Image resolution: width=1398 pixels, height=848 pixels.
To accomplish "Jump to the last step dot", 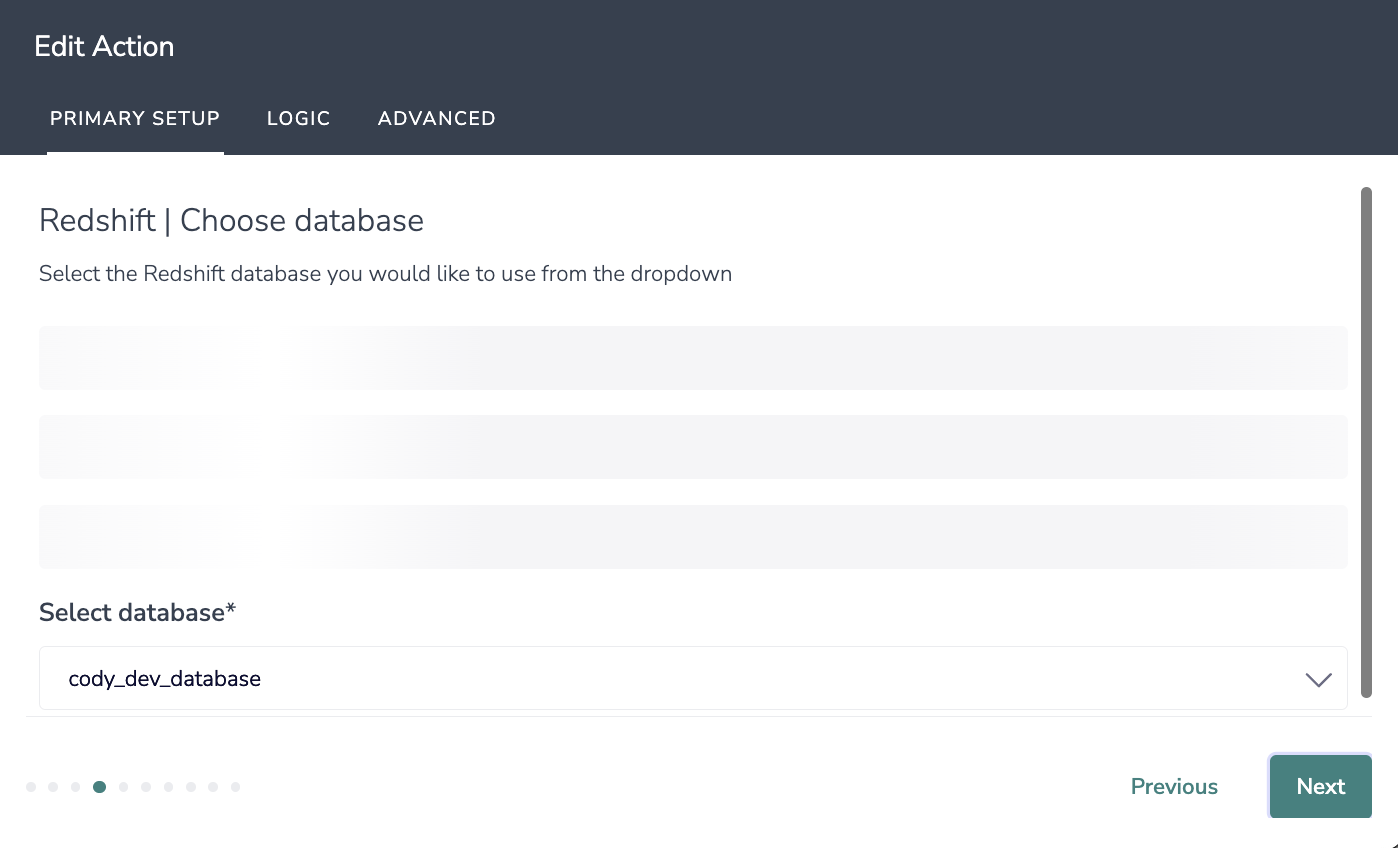I will [x=236, y=787].
